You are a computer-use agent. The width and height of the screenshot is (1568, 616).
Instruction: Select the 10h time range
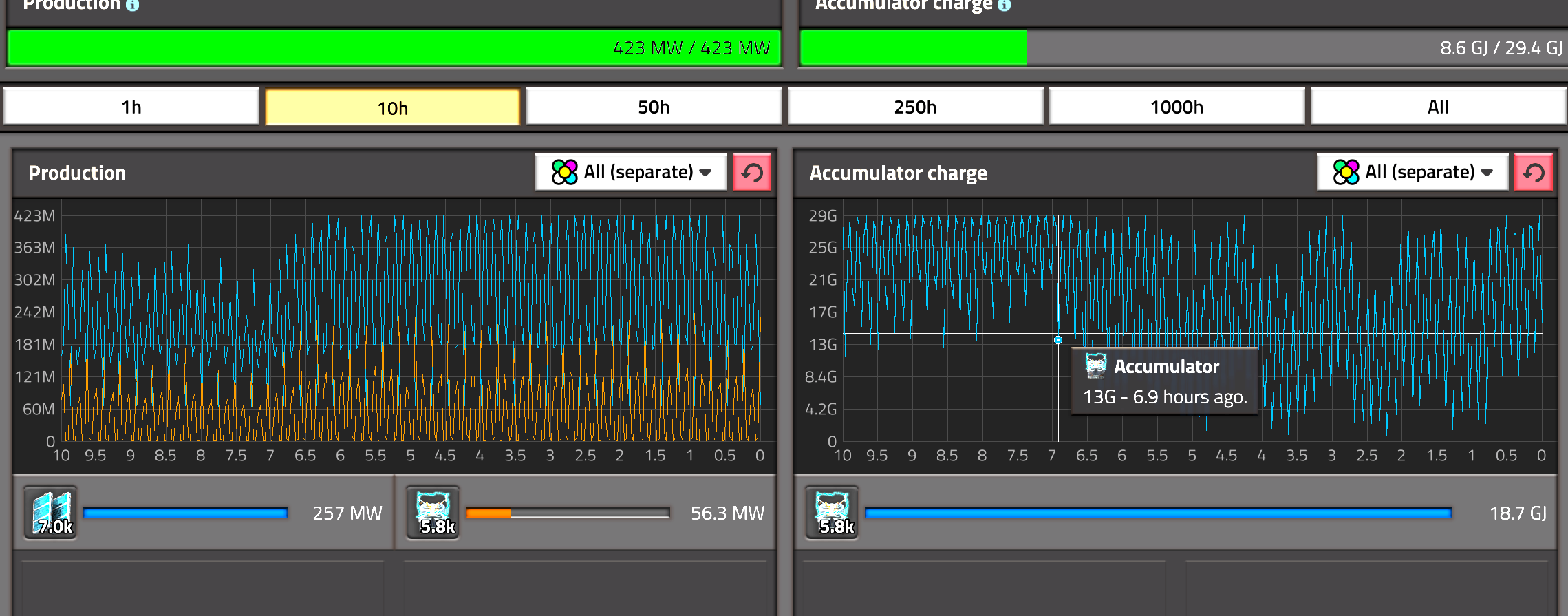coord(392,107)
